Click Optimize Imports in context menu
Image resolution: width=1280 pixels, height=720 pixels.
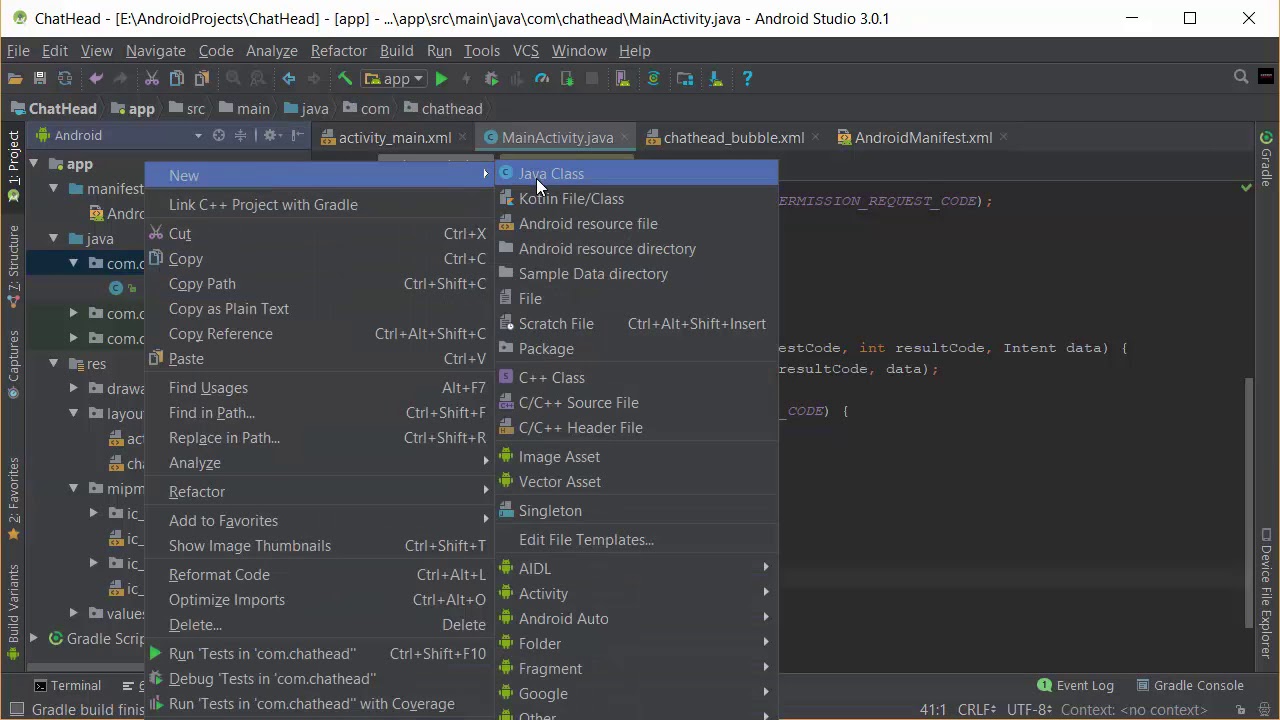(320, 600)
